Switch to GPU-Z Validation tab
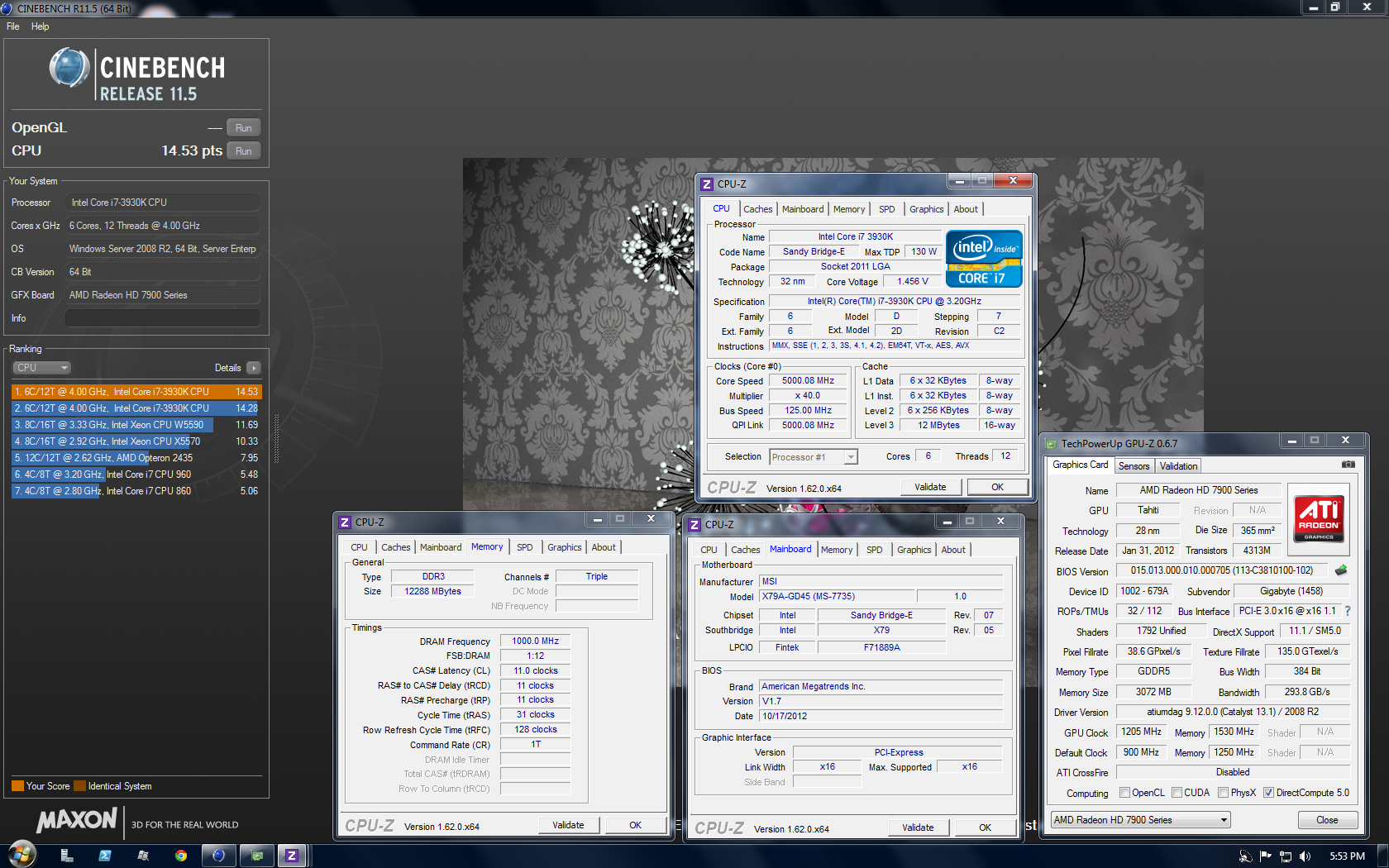 coord(1178,466)
